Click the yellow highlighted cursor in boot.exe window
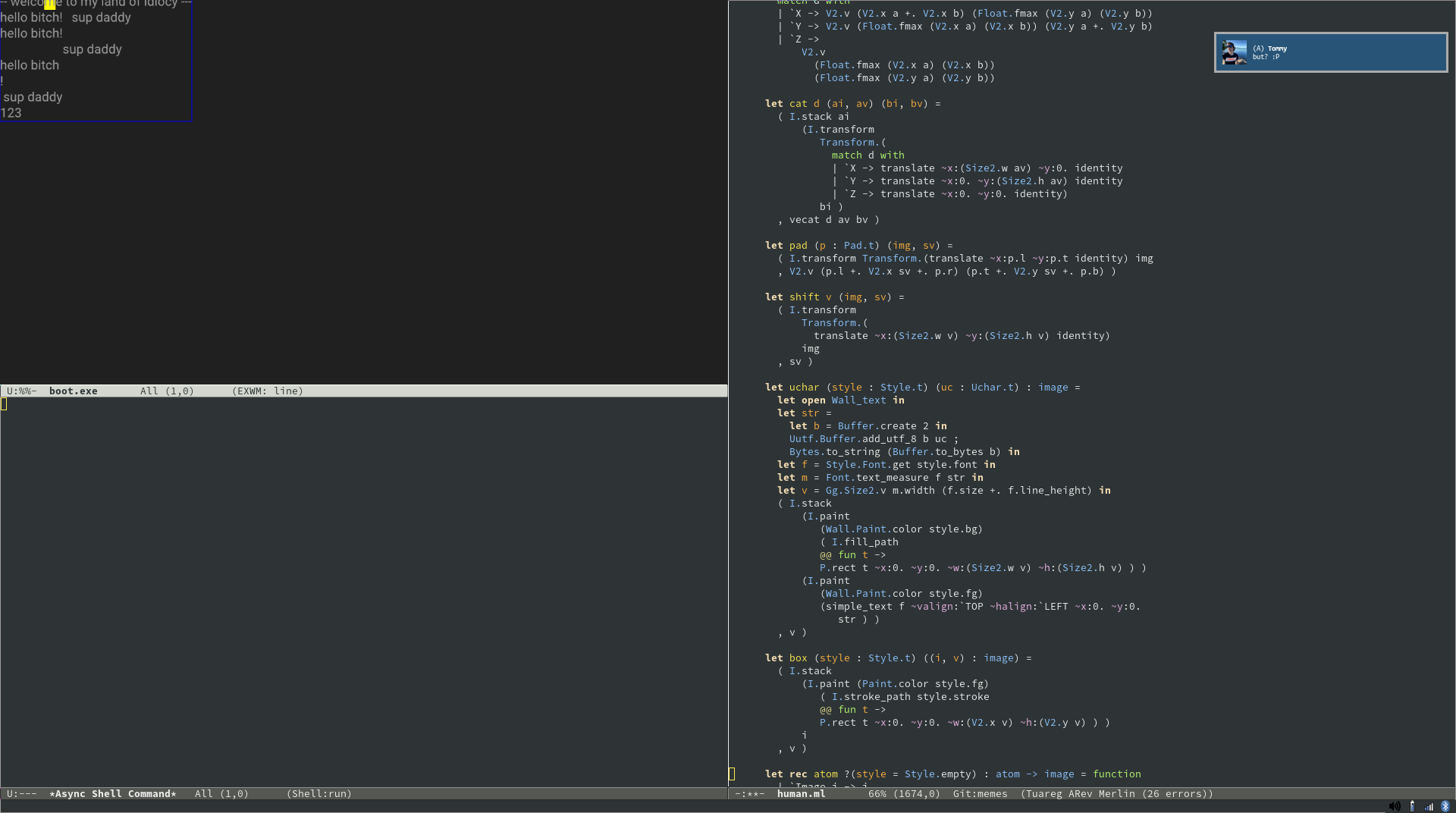The height and width of the screenshot is (813, 1456). click(49, 4)
